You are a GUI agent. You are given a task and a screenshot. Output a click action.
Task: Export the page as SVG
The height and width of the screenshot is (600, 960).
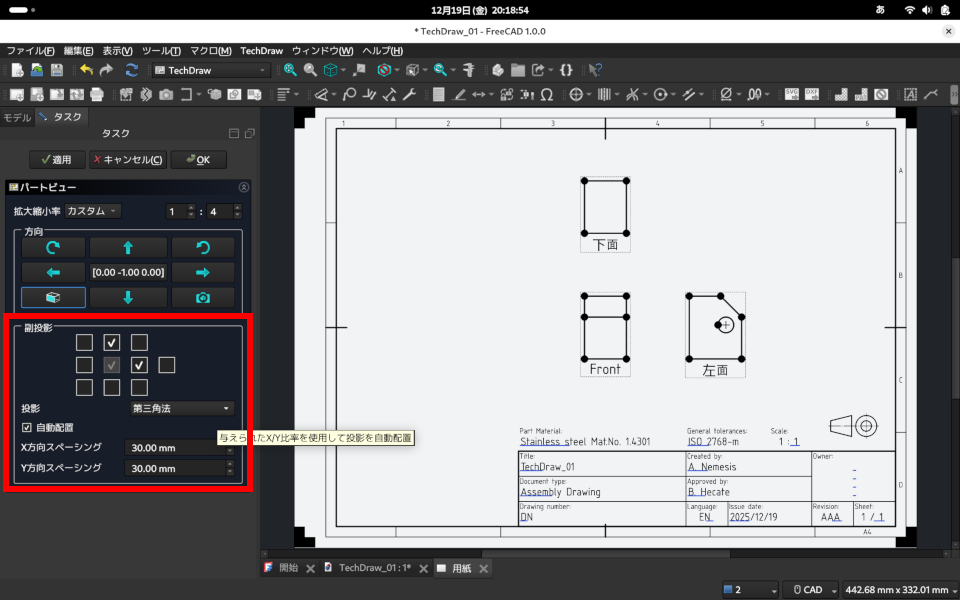click(792, 94)
